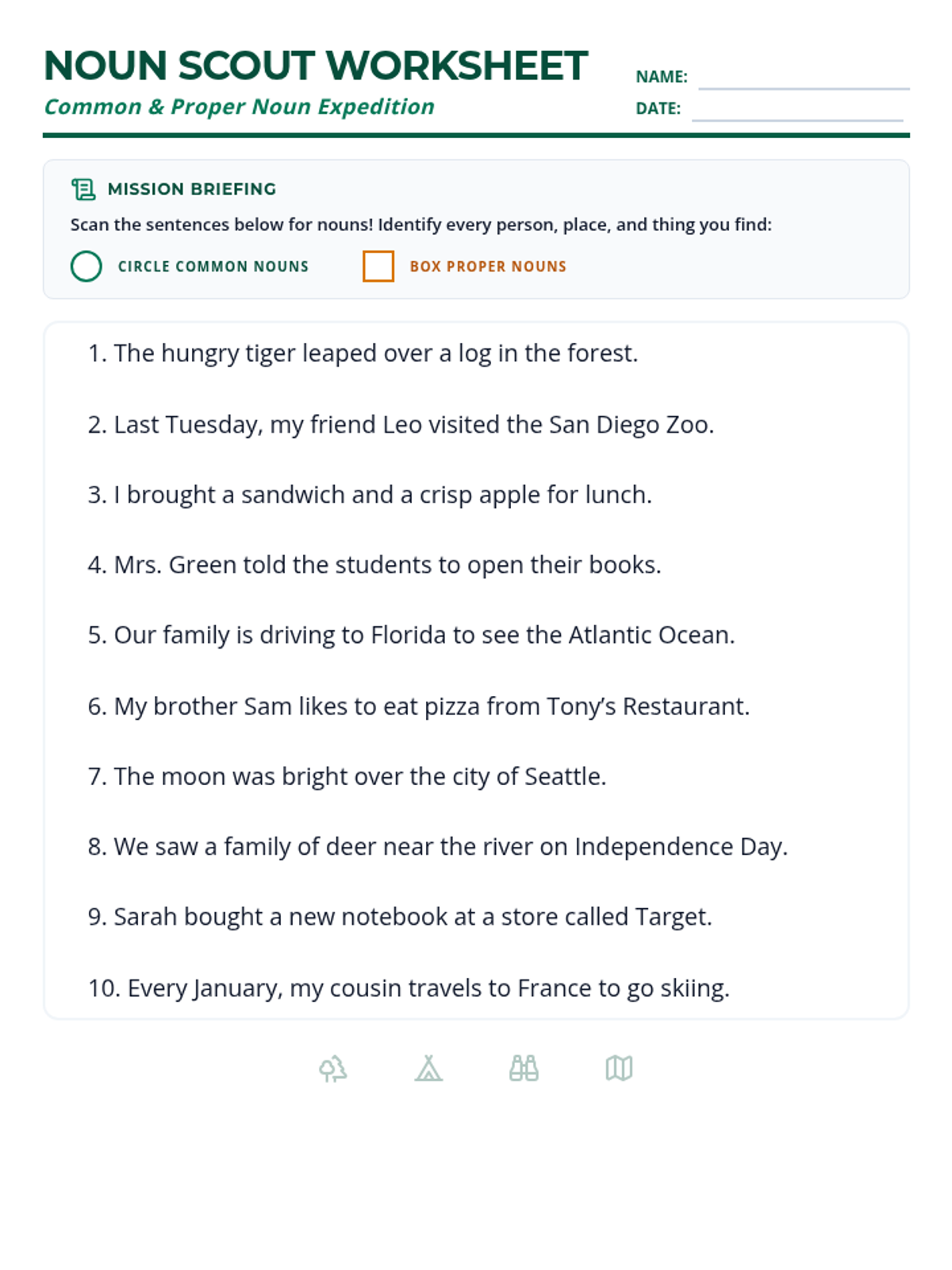Click the scroll icon beside Mission Briefing
This screenshot has height=1270, width=952.
pos(83,189)
